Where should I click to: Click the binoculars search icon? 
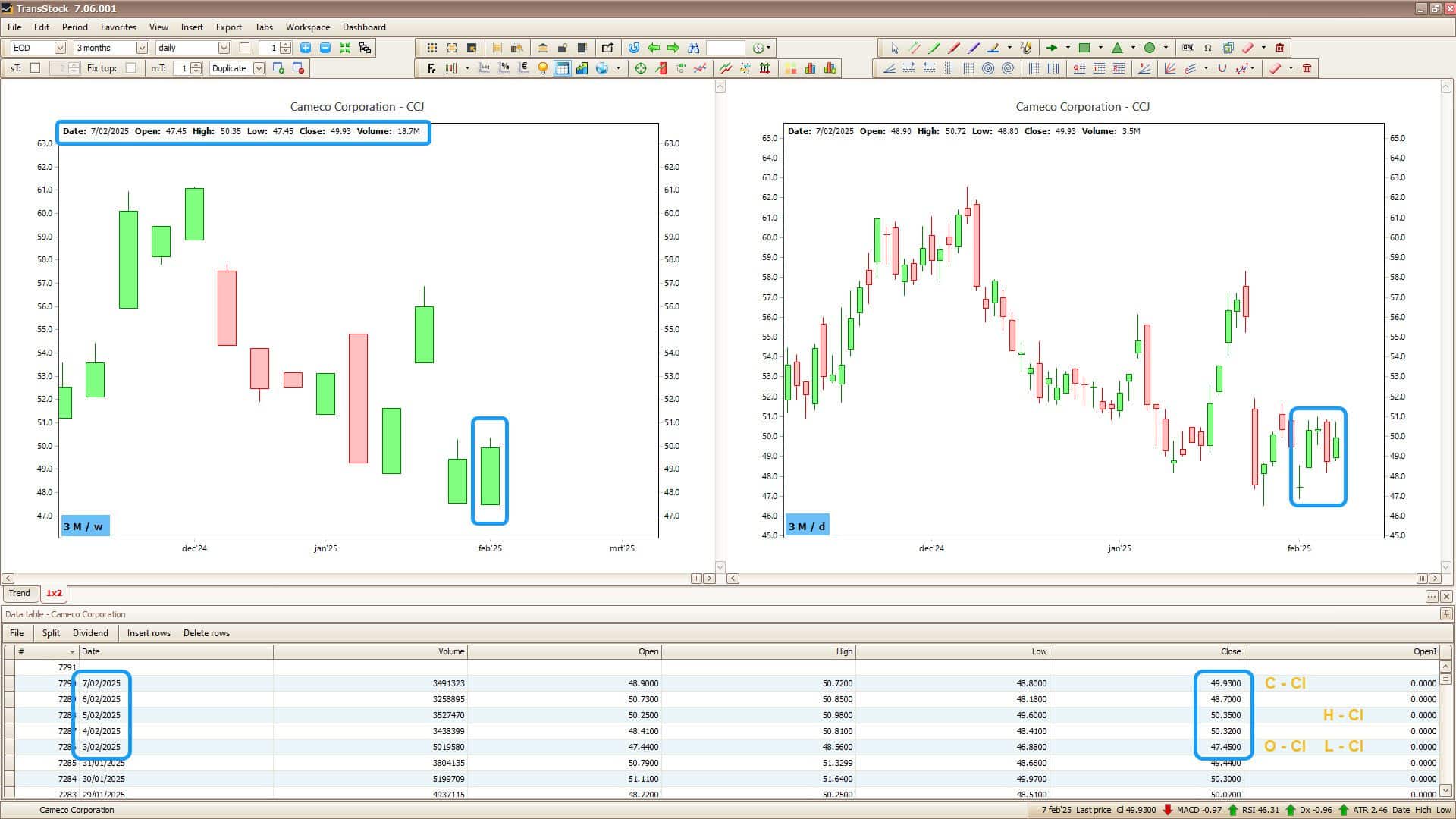click(x=693, y=48)
